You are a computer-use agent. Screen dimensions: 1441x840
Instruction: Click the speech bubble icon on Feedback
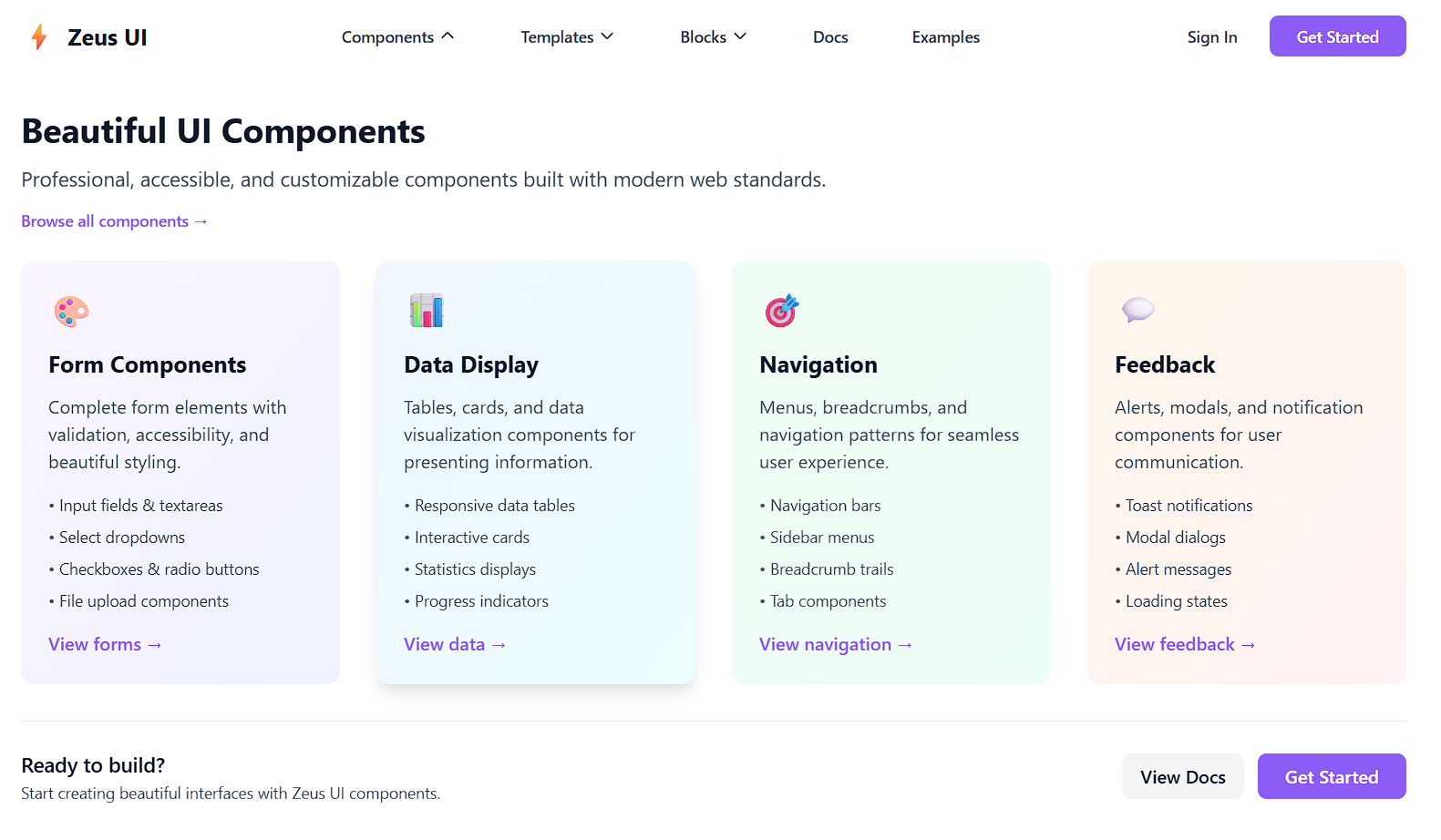coord(1137,310)
